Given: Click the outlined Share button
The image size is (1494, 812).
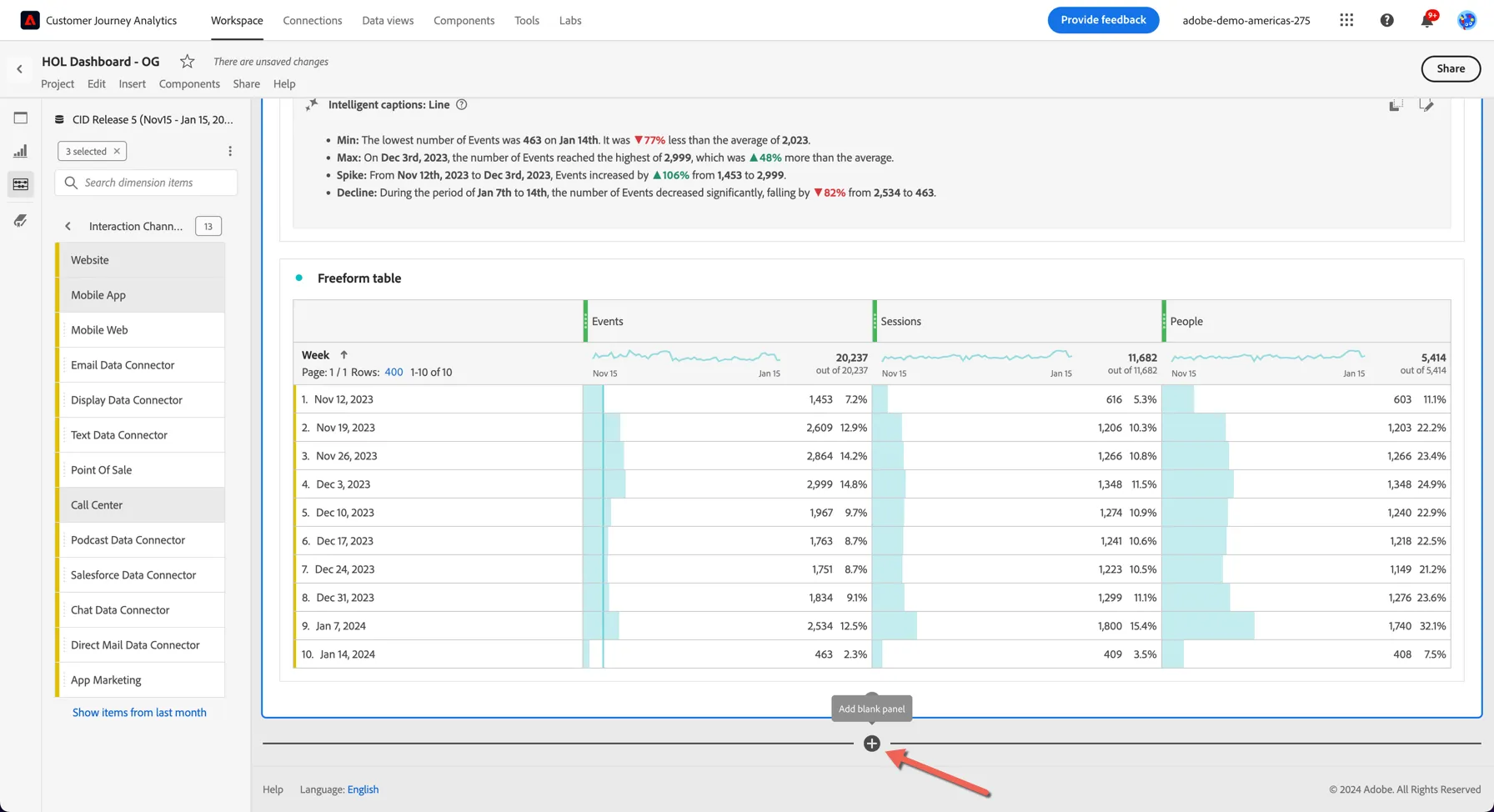Looking at the screenshot, I should [1451, 68].
